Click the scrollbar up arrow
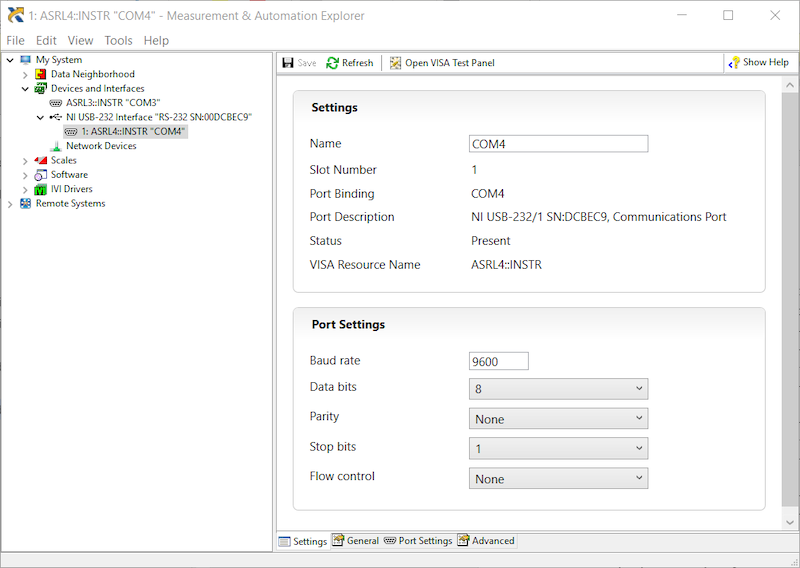 pyautogui.click(x=790, y=85)
